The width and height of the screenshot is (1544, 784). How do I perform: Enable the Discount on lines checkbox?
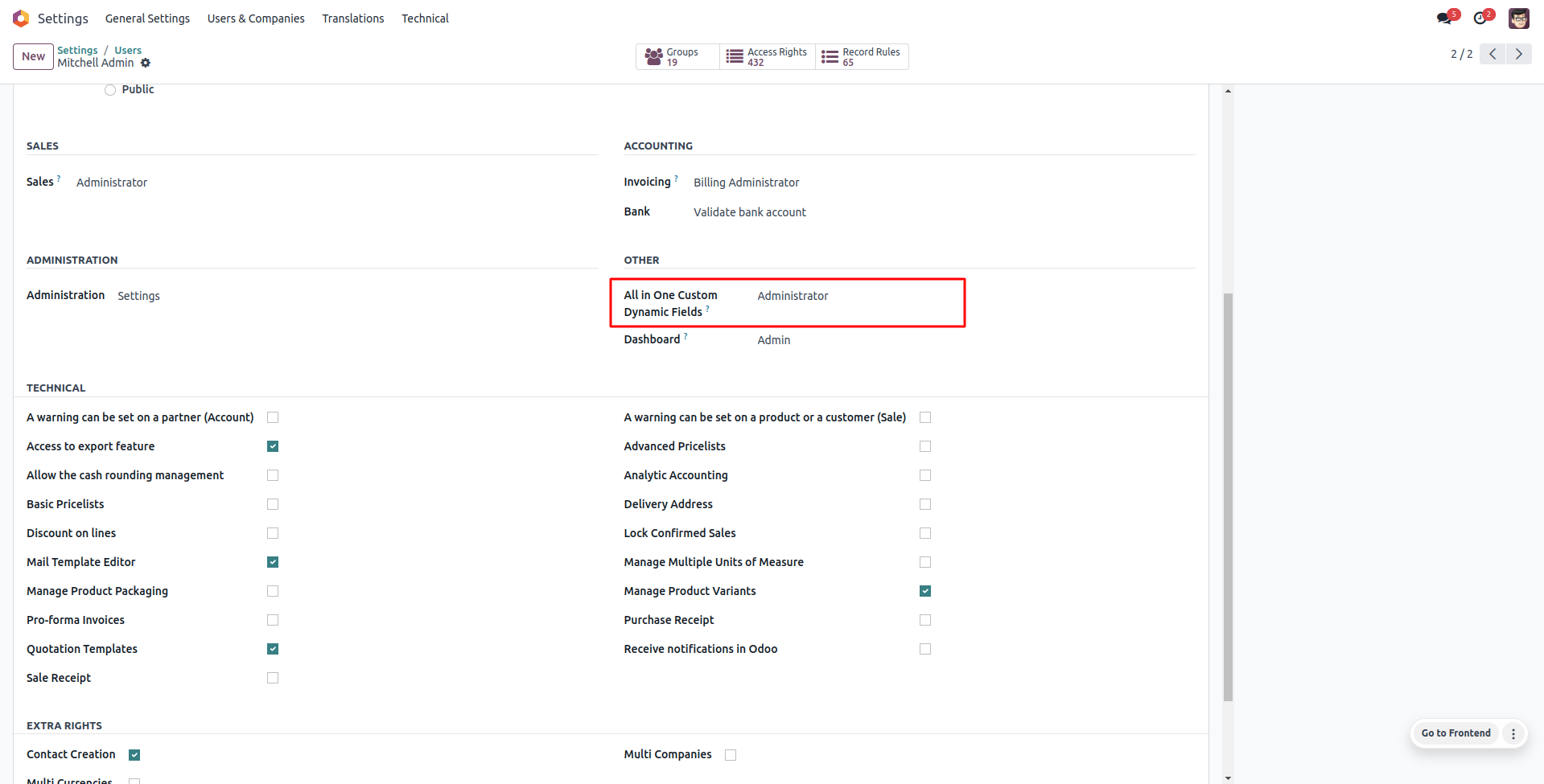click(273, 533)
